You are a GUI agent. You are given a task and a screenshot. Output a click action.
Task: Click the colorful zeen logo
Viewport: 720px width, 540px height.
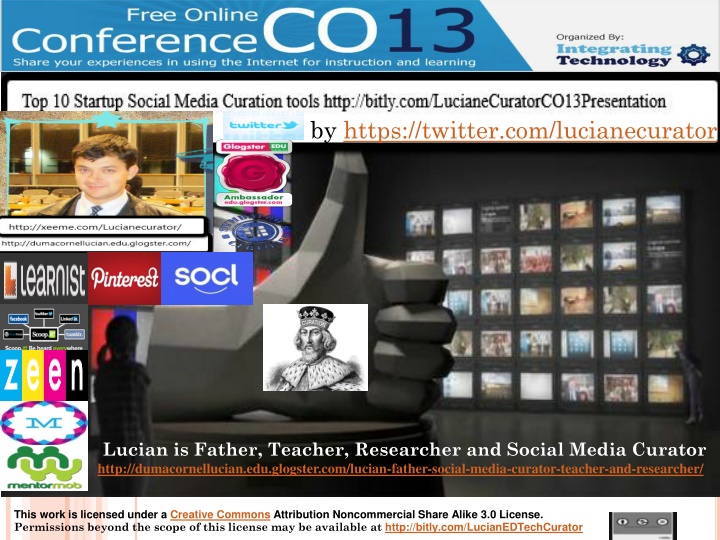(44, 375)
